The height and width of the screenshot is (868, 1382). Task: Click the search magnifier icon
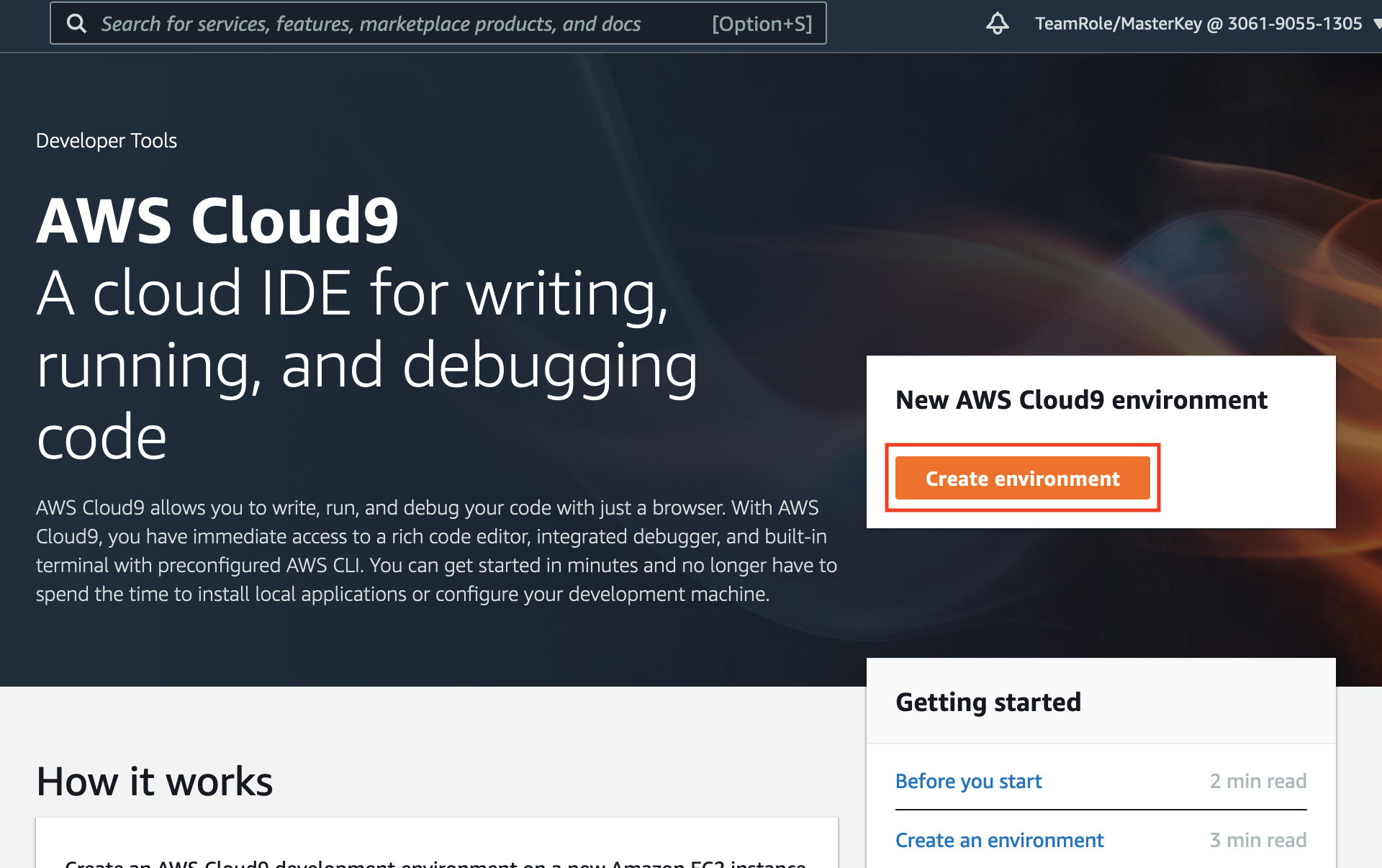tap(76, 24)
